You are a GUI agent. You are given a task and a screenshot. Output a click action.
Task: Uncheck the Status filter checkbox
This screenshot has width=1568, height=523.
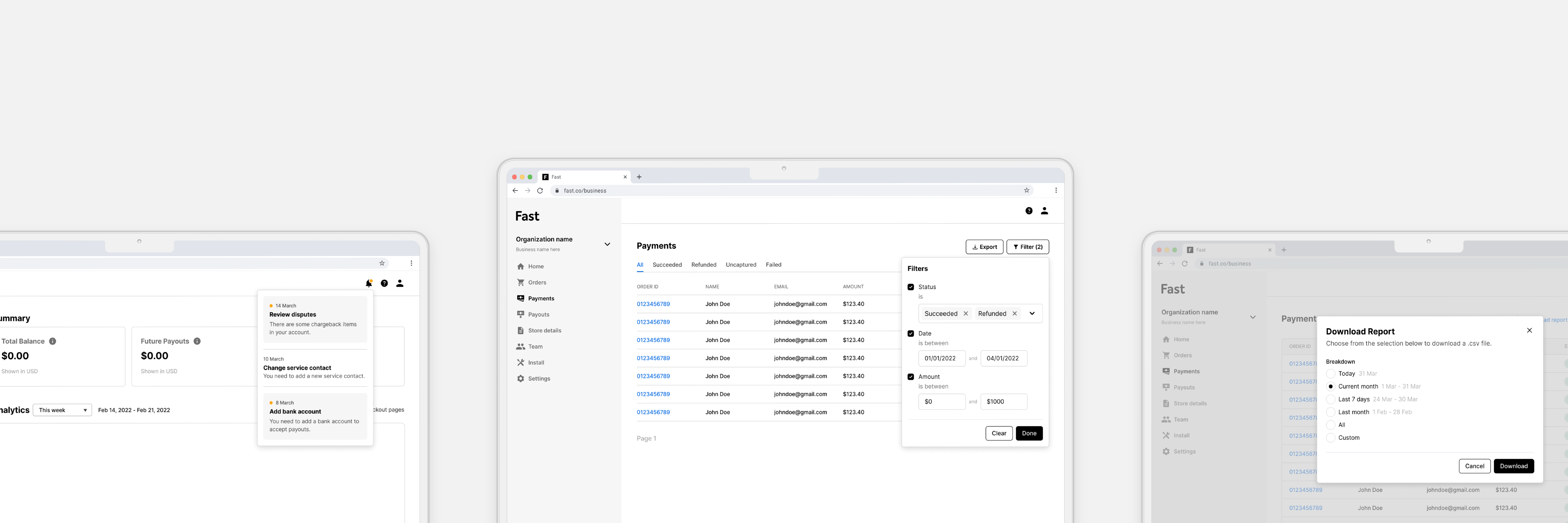[x=910, y=287]
